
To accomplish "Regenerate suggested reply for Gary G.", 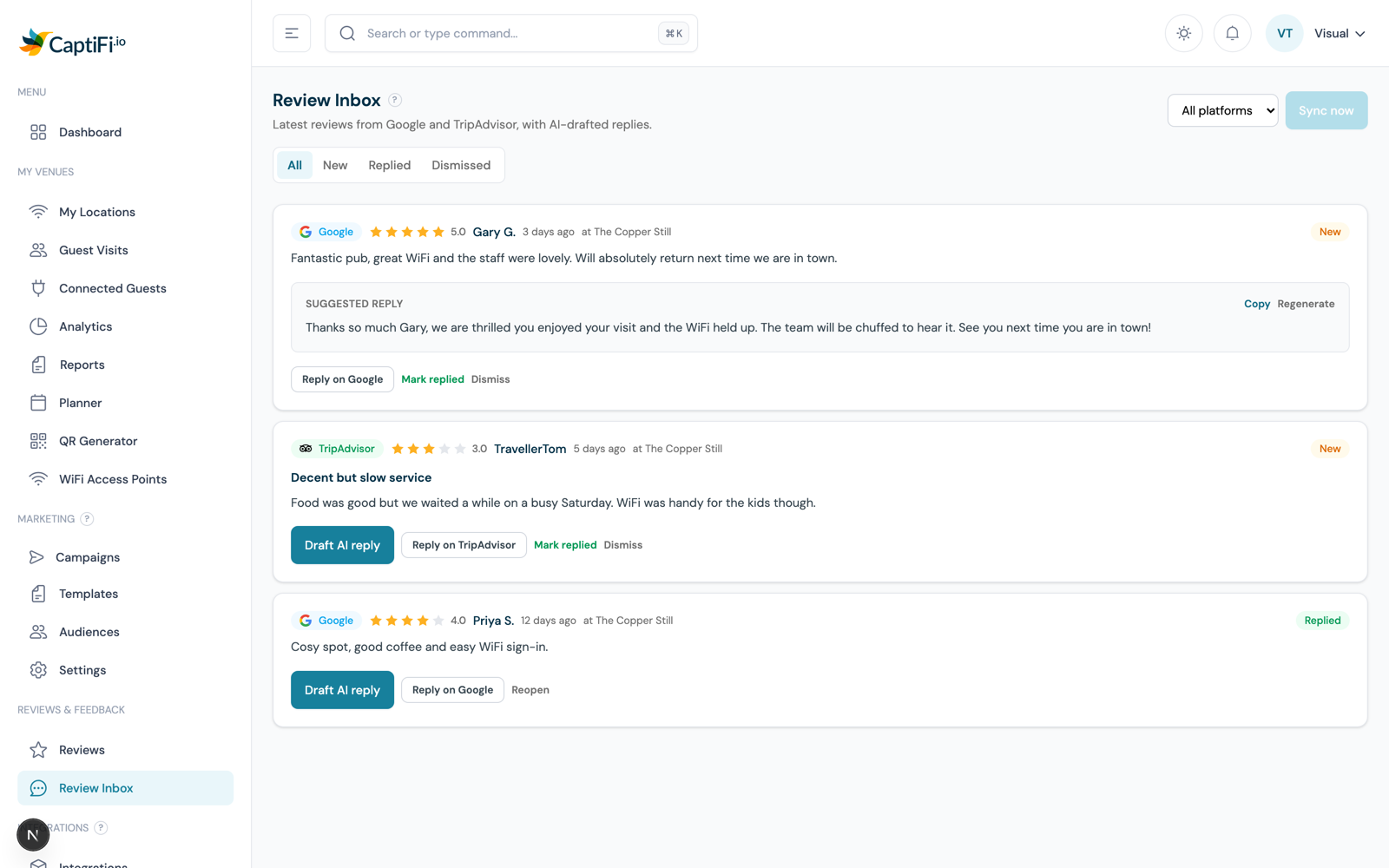I will click(1306, 304).
